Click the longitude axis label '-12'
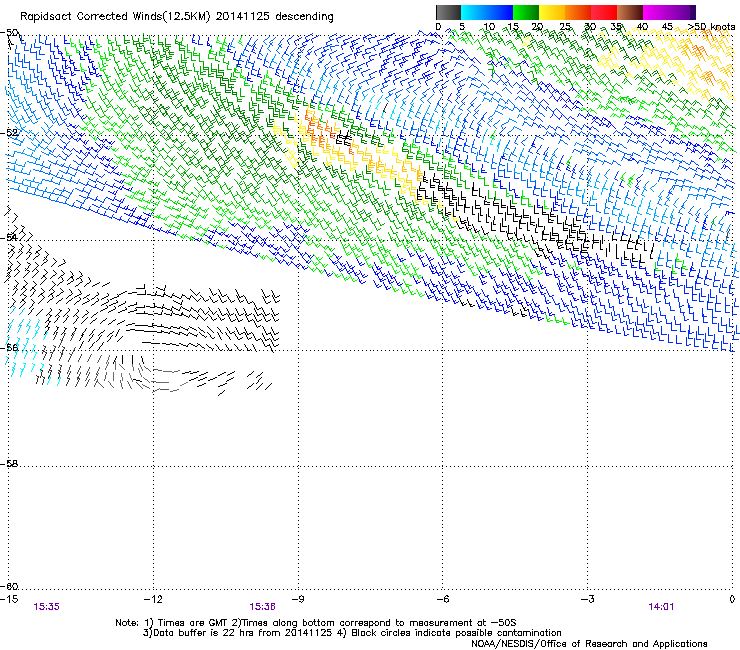 click(x=153, y=599)
